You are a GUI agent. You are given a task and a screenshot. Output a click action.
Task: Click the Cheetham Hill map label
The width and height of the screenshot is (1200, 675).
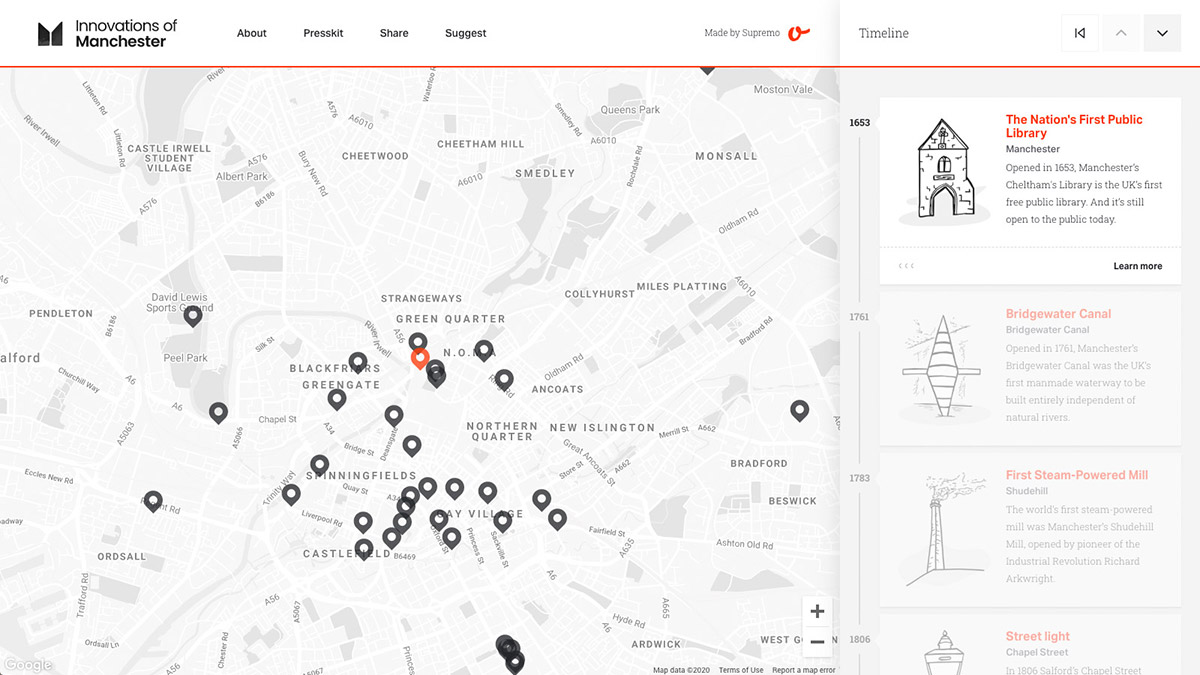click(x=481, y=144)
